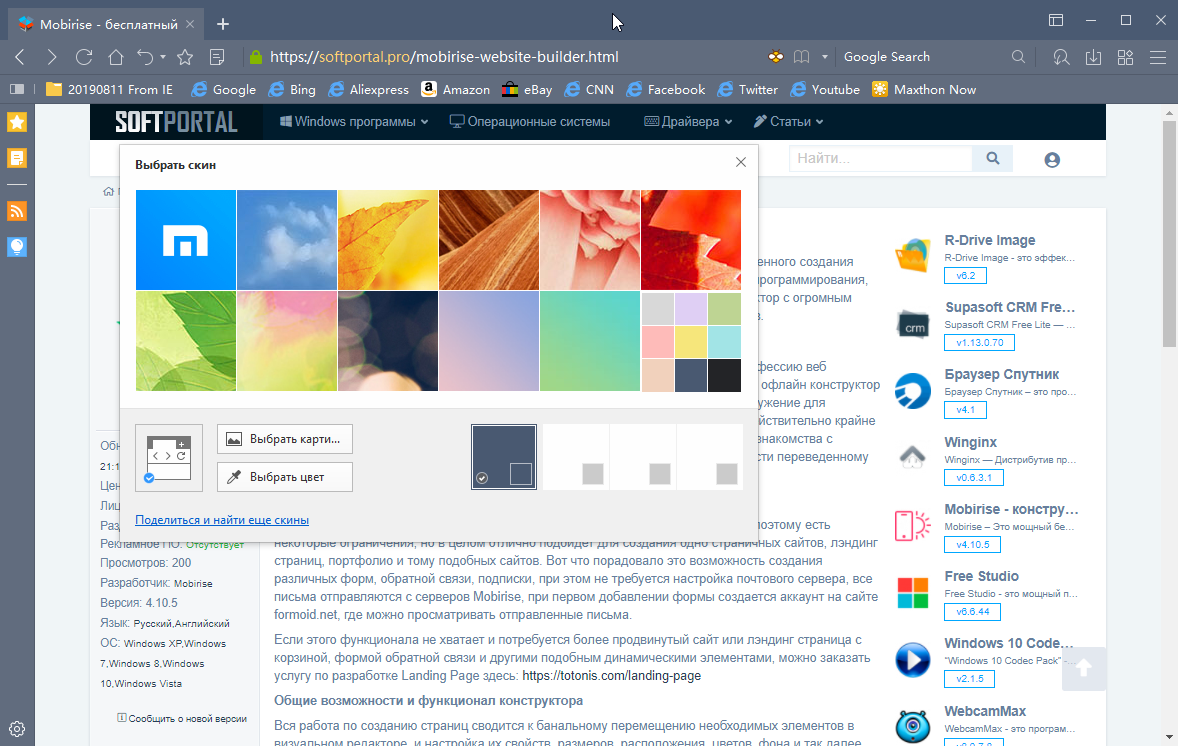
Task: Open the download manager icon
Action: [x=1093, y=57]
